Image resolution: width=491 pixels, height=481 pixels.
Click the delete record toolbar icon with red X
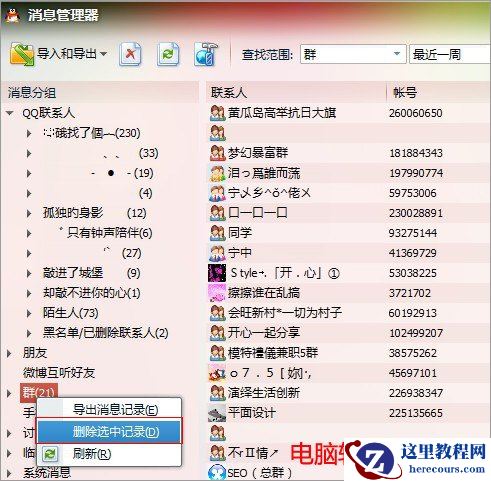130,54
